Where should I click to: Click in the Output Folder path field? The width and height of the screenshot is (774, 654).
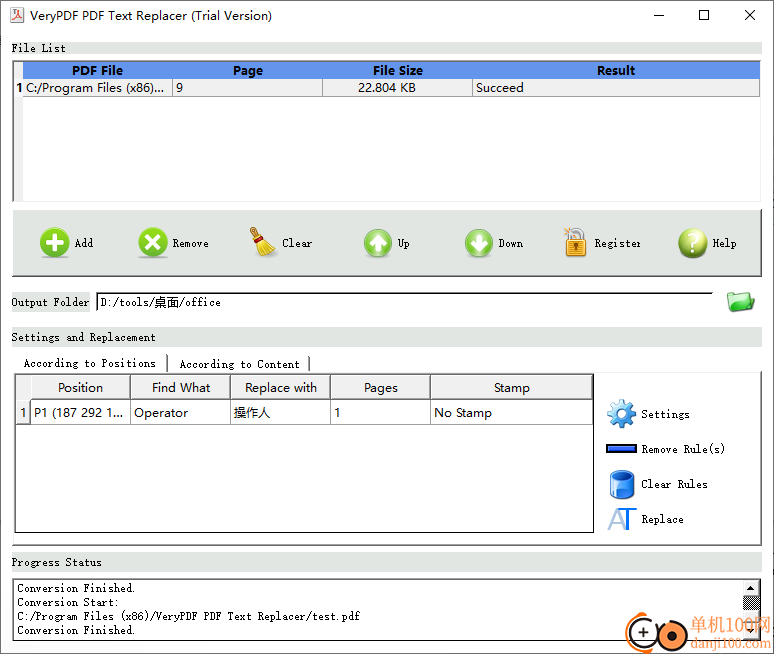tap(404, 302)
